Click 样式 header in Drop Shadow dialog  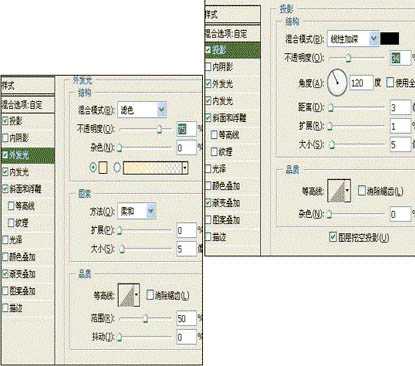tap(232, 14)
